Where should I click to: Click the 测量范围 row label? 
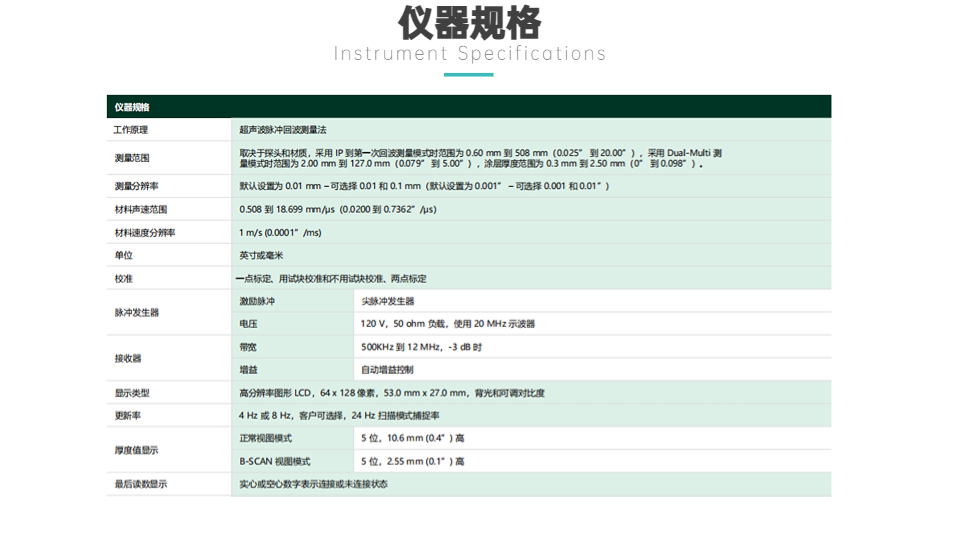click(x=131, y=158)
